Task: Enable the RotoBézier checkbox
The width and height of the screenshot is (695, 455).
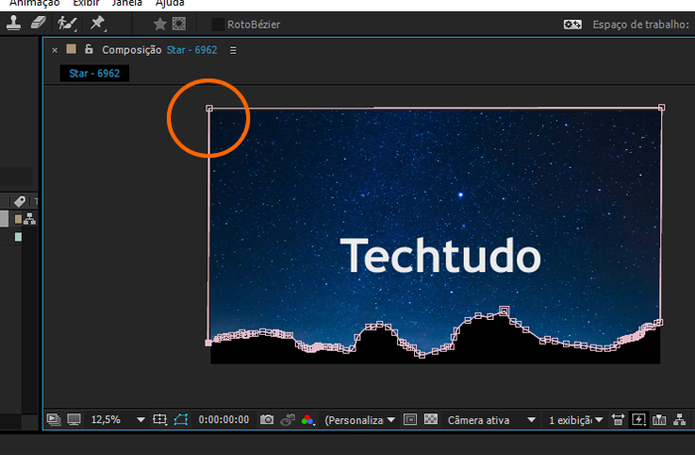Action: click(x=218, y=24)
